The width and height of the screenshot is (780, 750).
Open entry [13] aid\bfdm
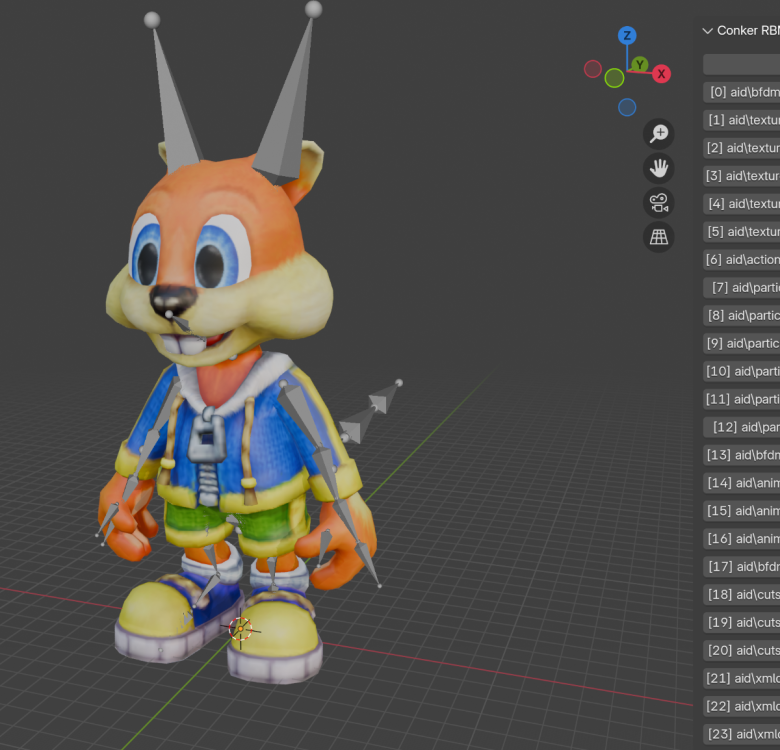[741, 455]
